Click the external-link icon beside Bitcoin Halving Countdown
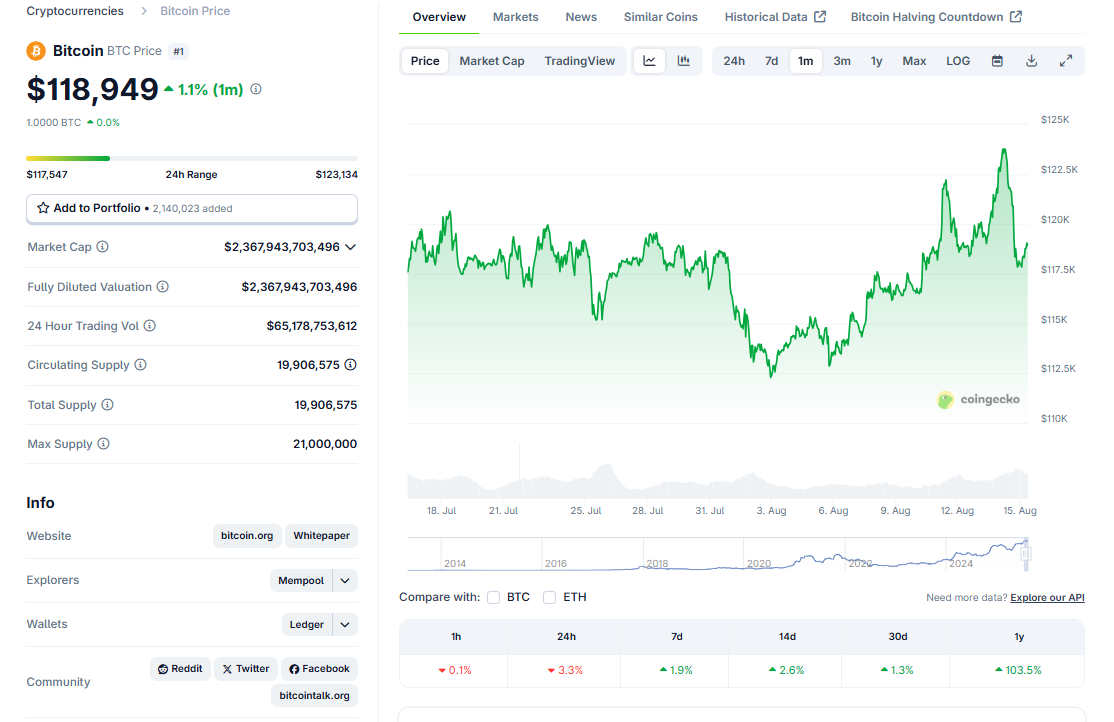This screenshot has width=1114, height=722. pyautogui.click(x=1016, y=16)
